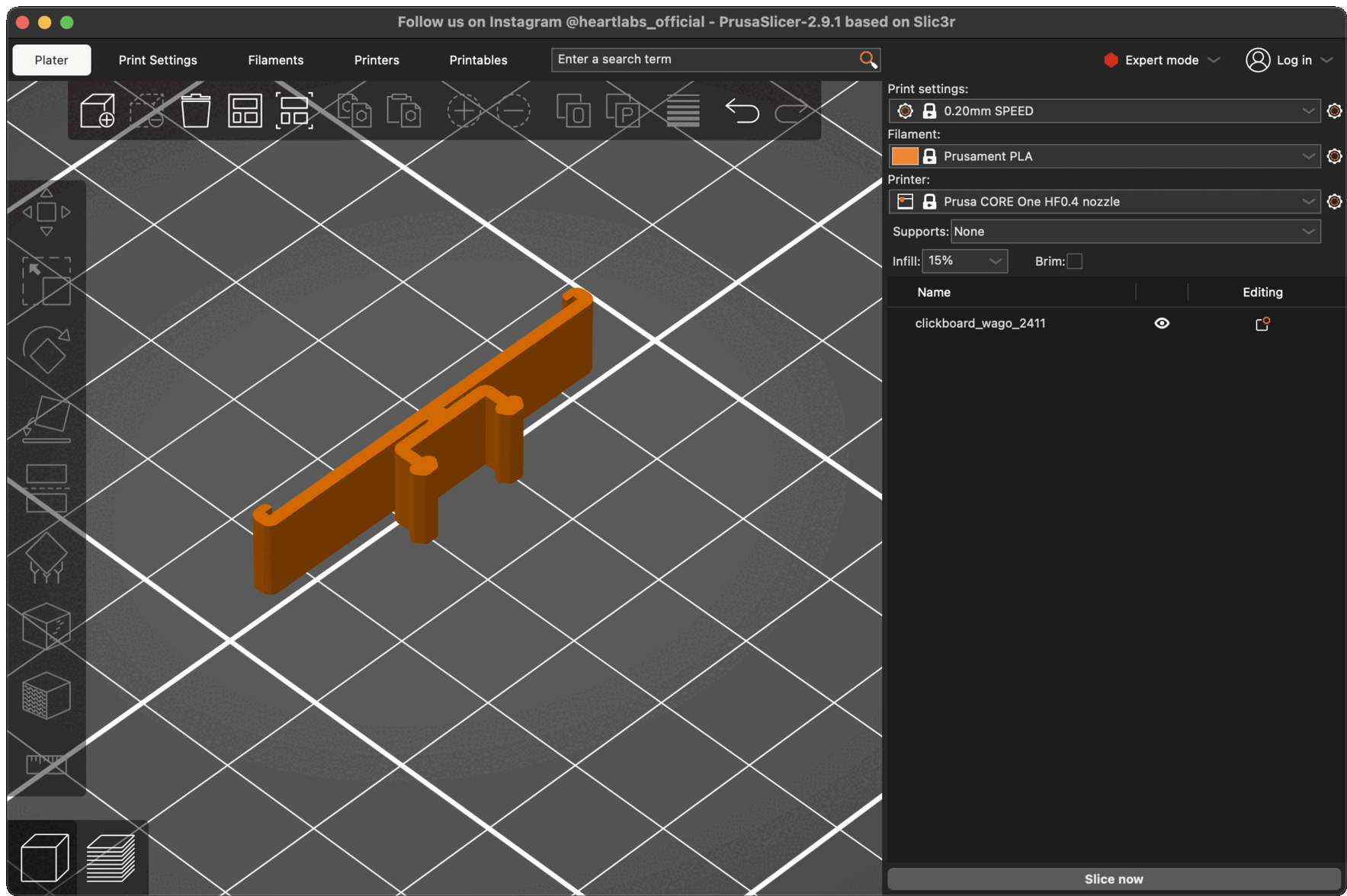Select the Place on face tool
Image resolution: width=1347 pixels, height=896 pixels.
click(47, 419)
